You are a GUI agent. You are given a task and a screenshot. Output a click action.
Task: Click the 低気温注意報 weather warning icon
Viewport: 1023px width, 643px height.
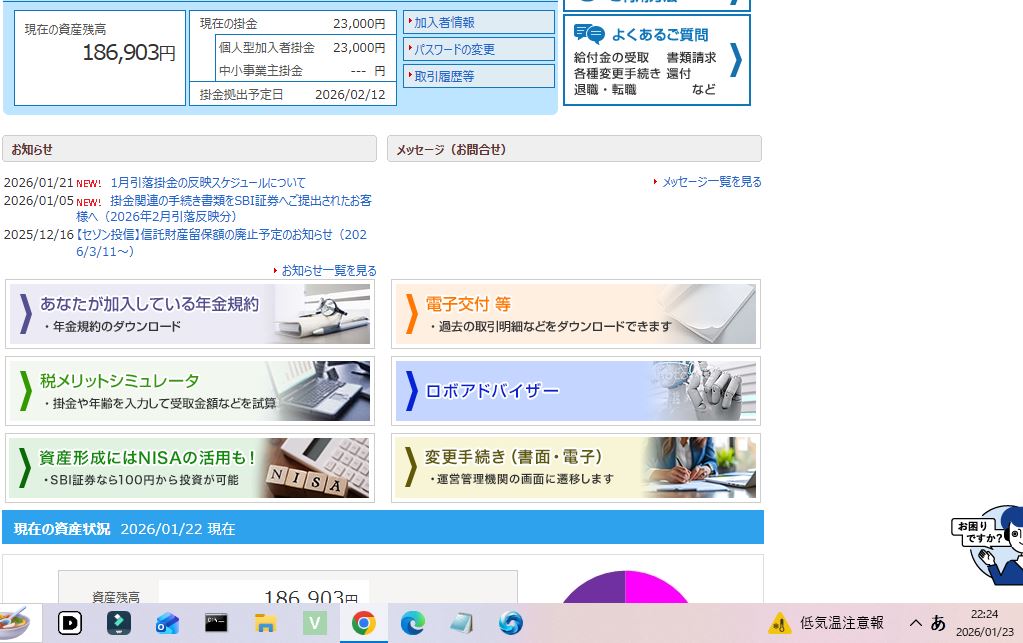point(780,623)
